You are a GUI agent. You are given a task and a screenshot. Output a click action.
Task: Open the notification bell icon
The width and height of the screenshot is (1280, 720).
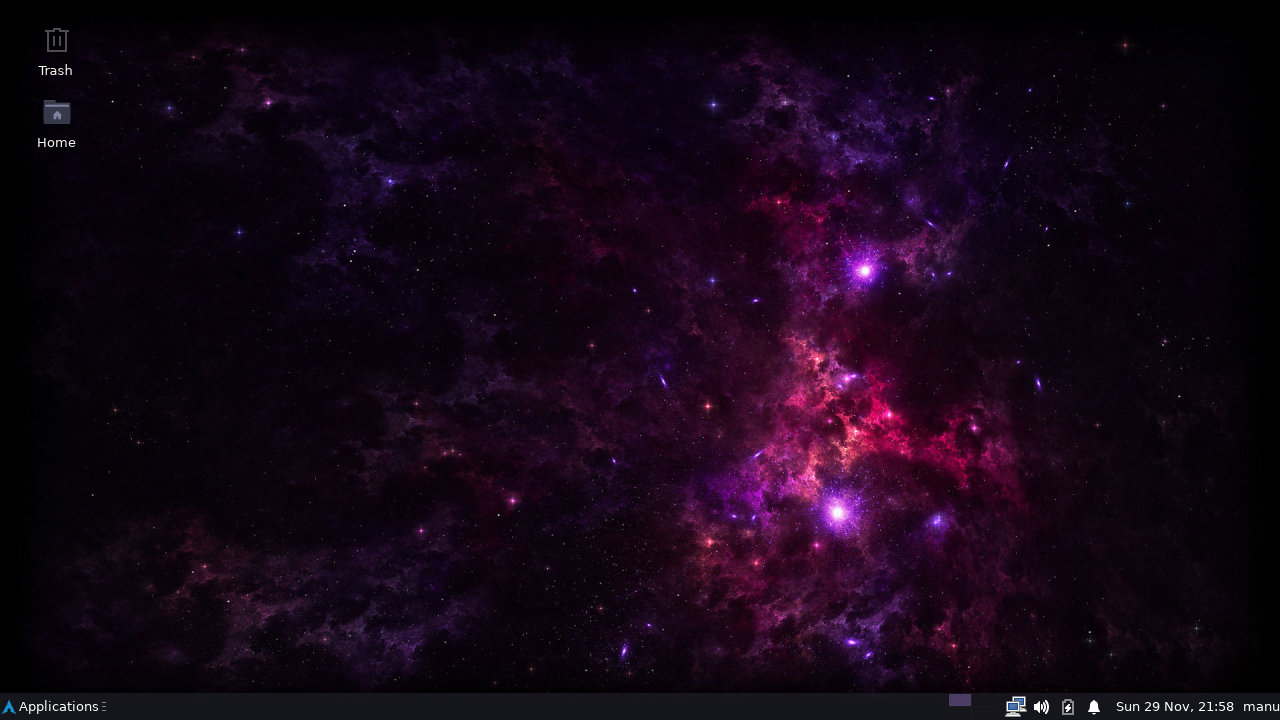(x=1093, y=707)
